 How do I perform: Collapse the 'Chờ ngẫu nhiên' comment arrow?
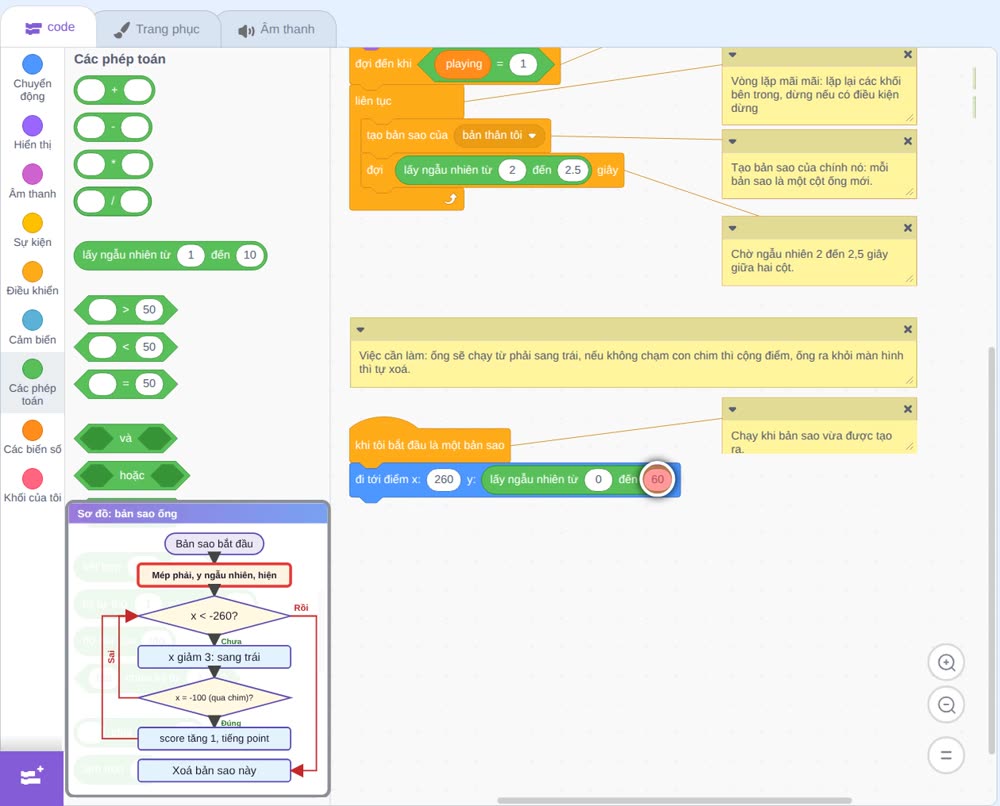point(732,228)
